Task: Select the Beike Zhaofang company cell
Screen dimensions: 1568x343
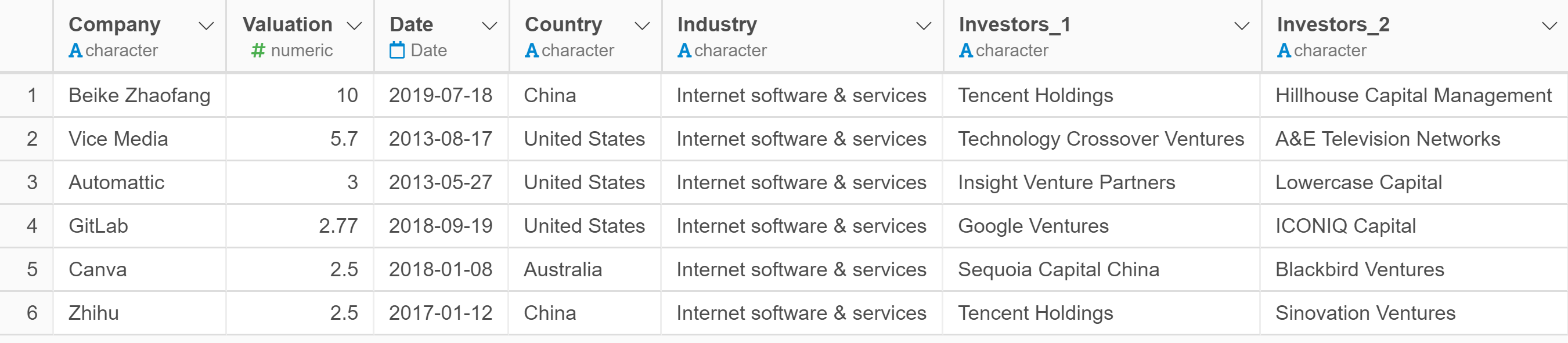Action: pos(139,96)
